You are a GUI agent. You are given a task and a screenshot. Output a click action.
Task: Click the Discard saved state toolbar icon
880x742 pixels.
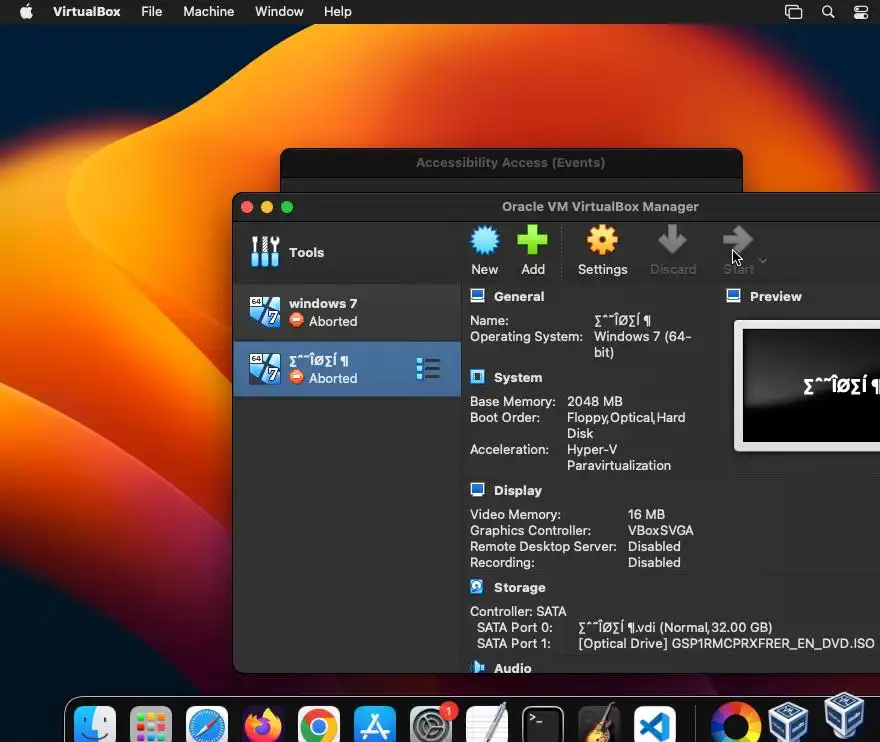[x=672, y=240]
